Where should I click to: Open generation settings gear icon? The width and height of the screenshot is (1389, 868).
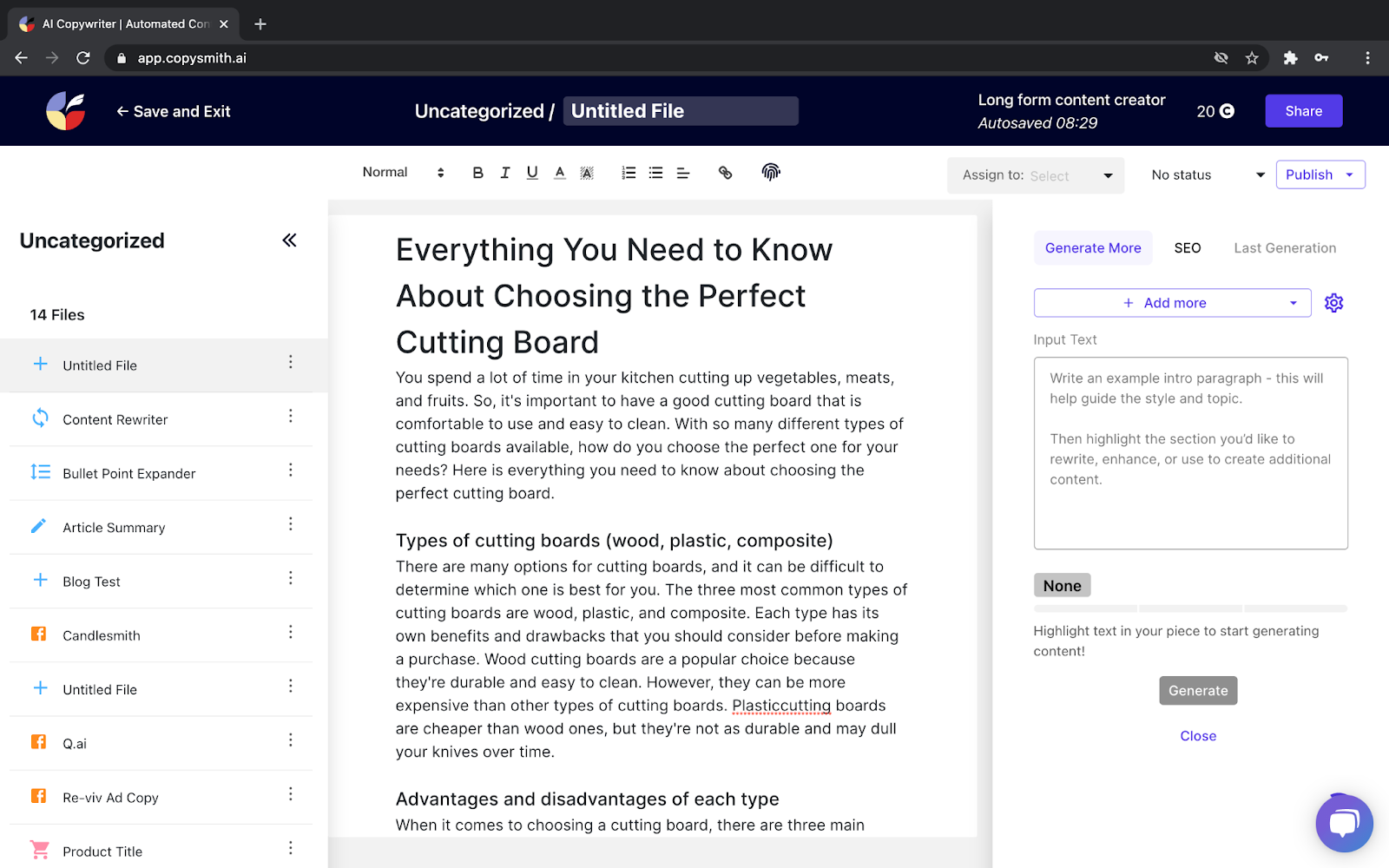[1334, 303]
